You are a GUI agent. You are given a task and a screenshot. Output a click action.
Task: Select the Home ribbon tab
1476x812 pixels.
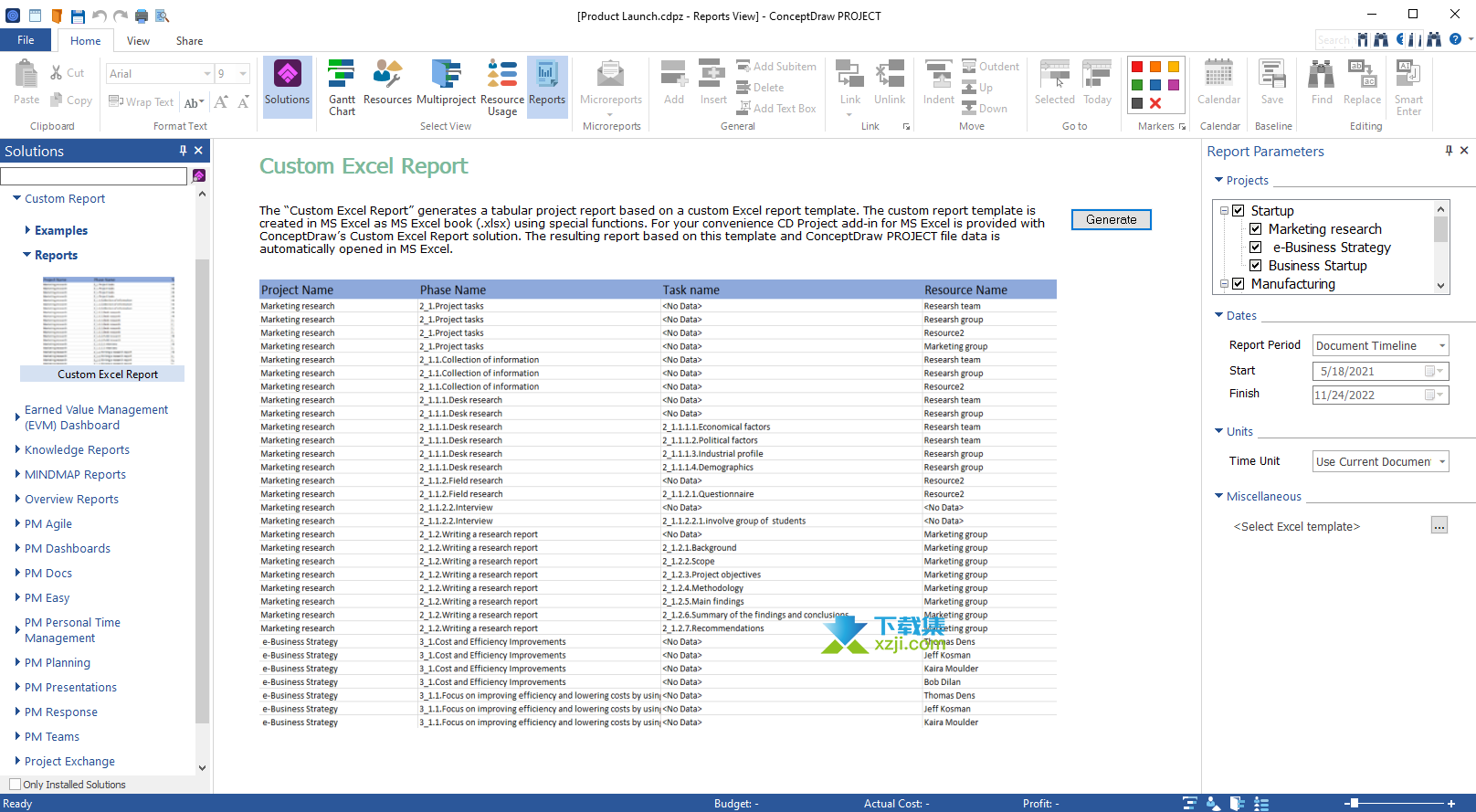click(85, 41)
